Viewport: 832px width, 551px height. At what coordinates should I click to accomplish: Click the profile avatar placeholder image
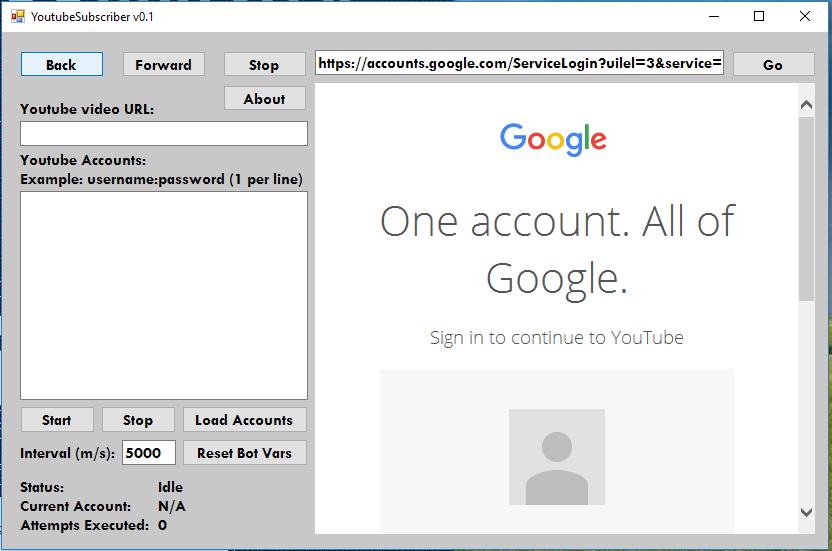(x=557, y=457)
